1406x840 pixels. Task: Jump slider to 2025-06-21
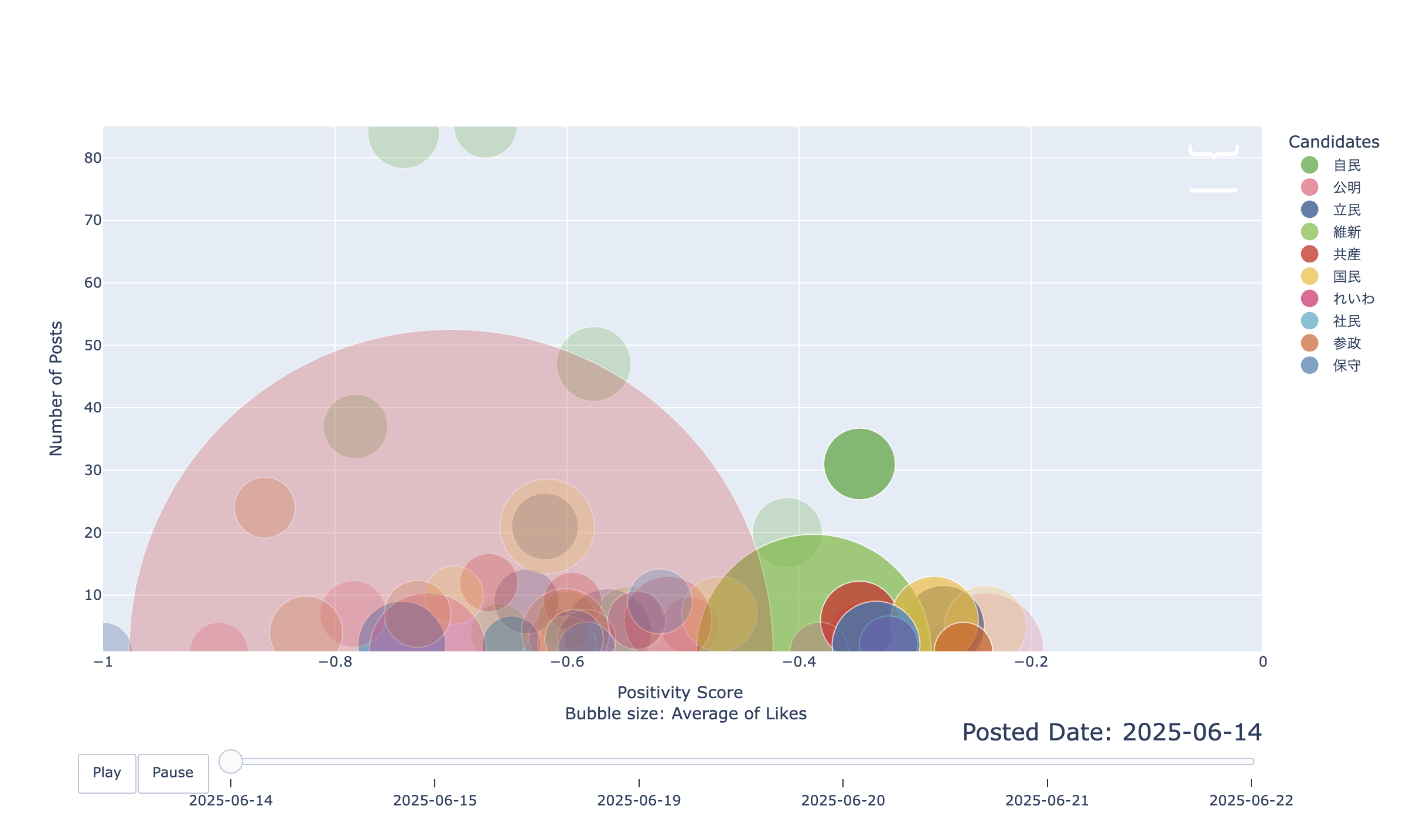[1047, 800]
